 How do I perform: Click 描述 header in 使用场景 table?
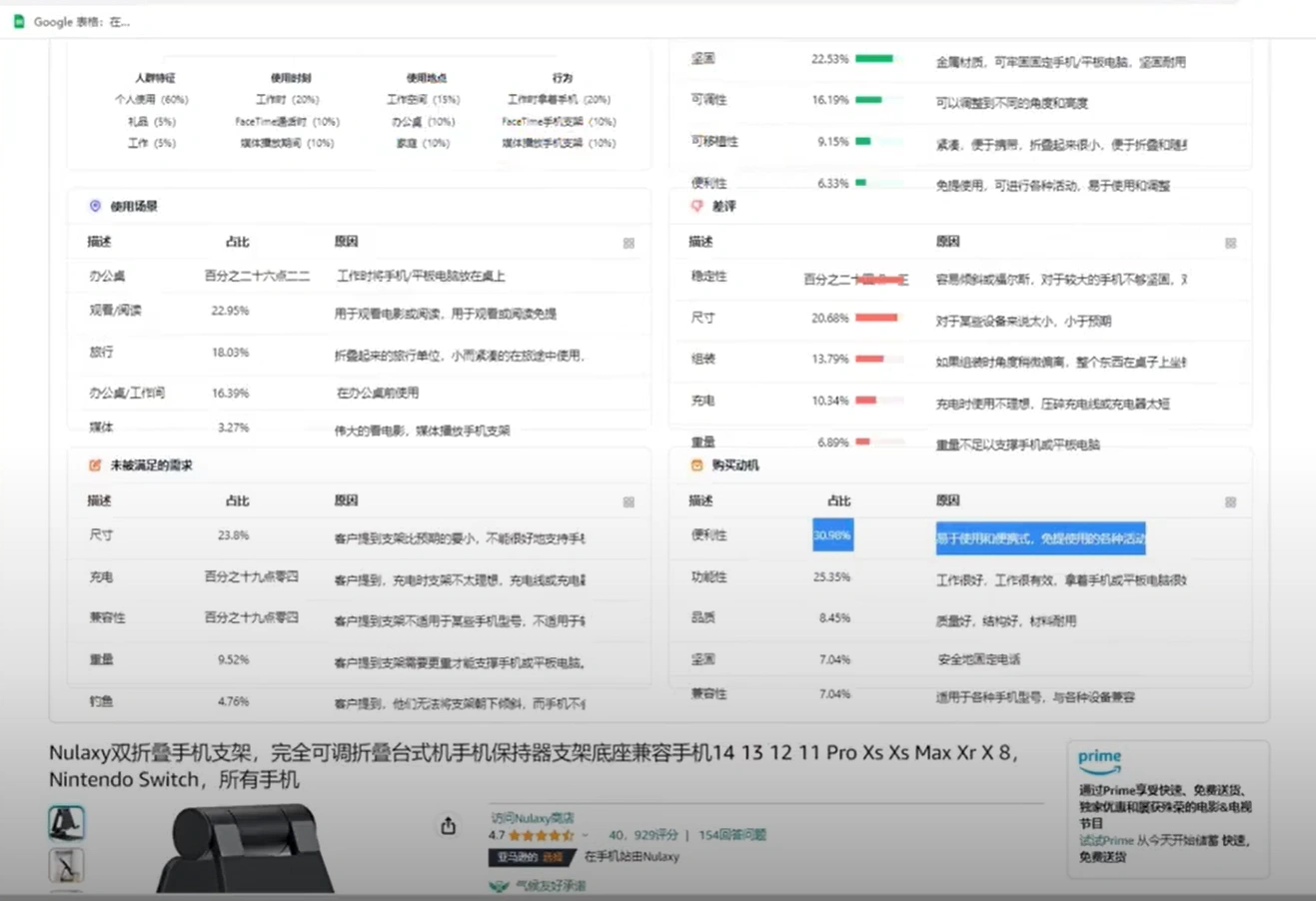pos(99,242)
